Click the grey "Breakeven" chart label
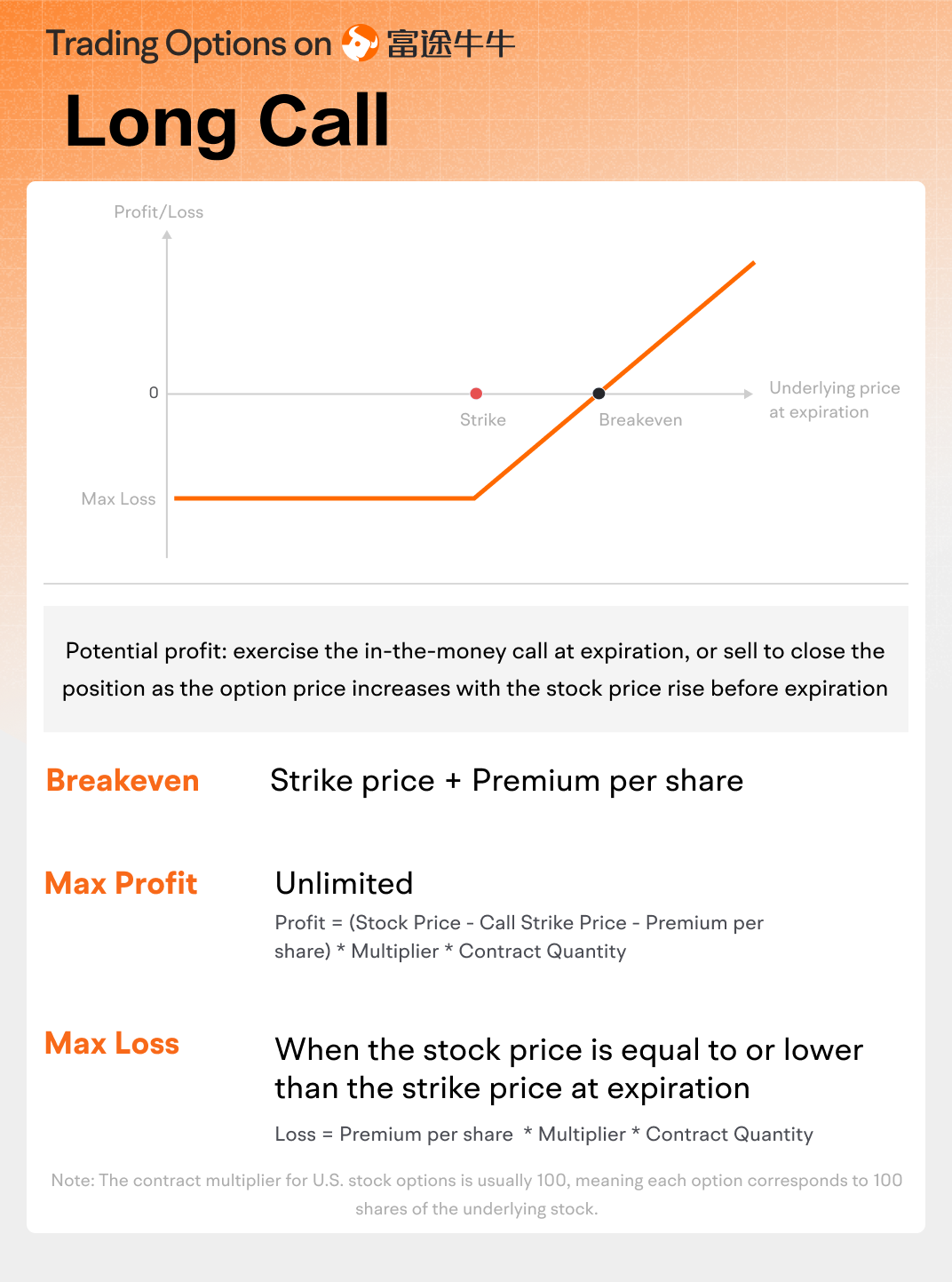Viewport: 952px width, 1282px height. pos(640,420)
